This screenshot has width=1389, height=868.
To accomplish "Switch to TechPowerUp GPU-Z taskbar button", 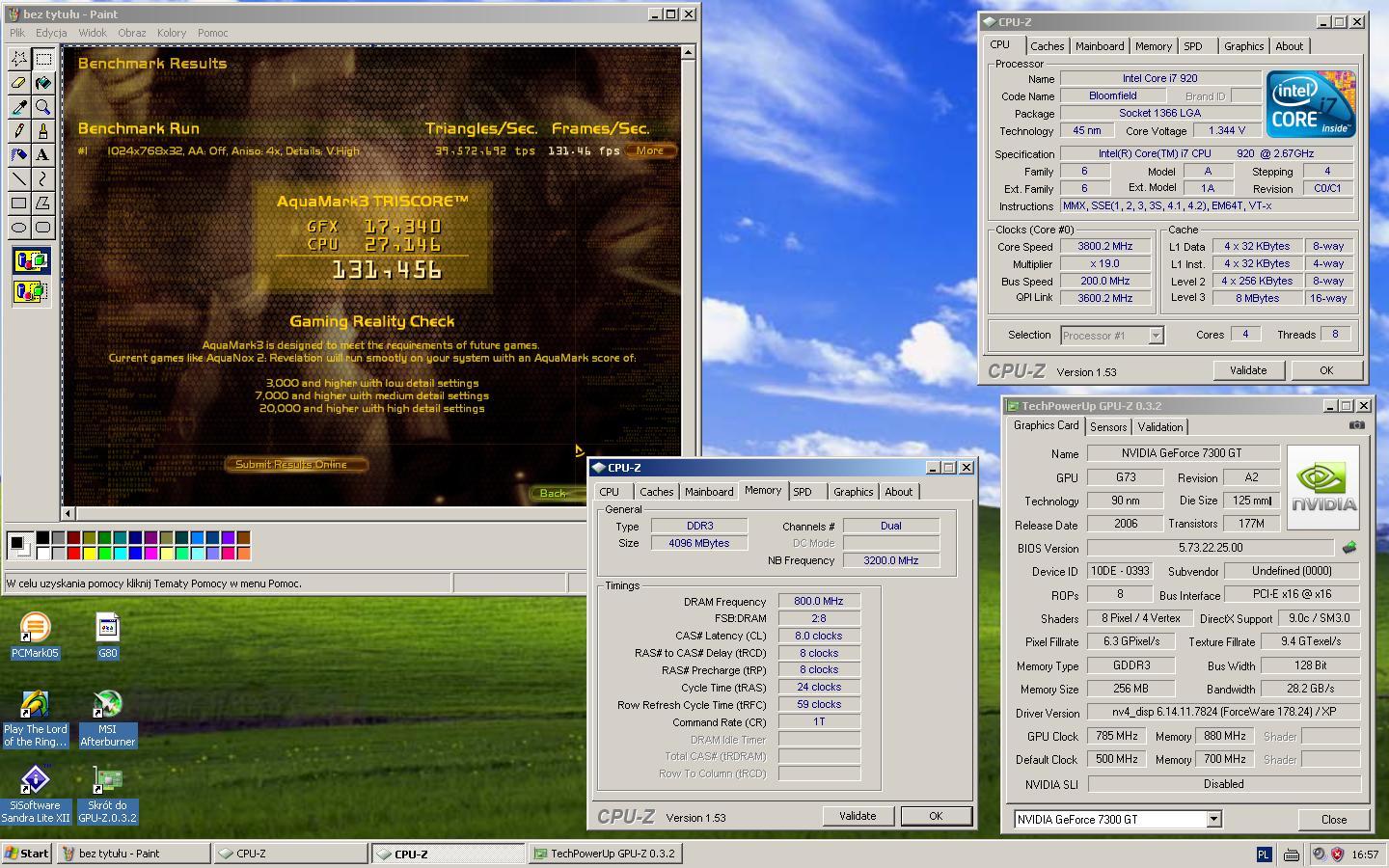I will tap(605, 854).
